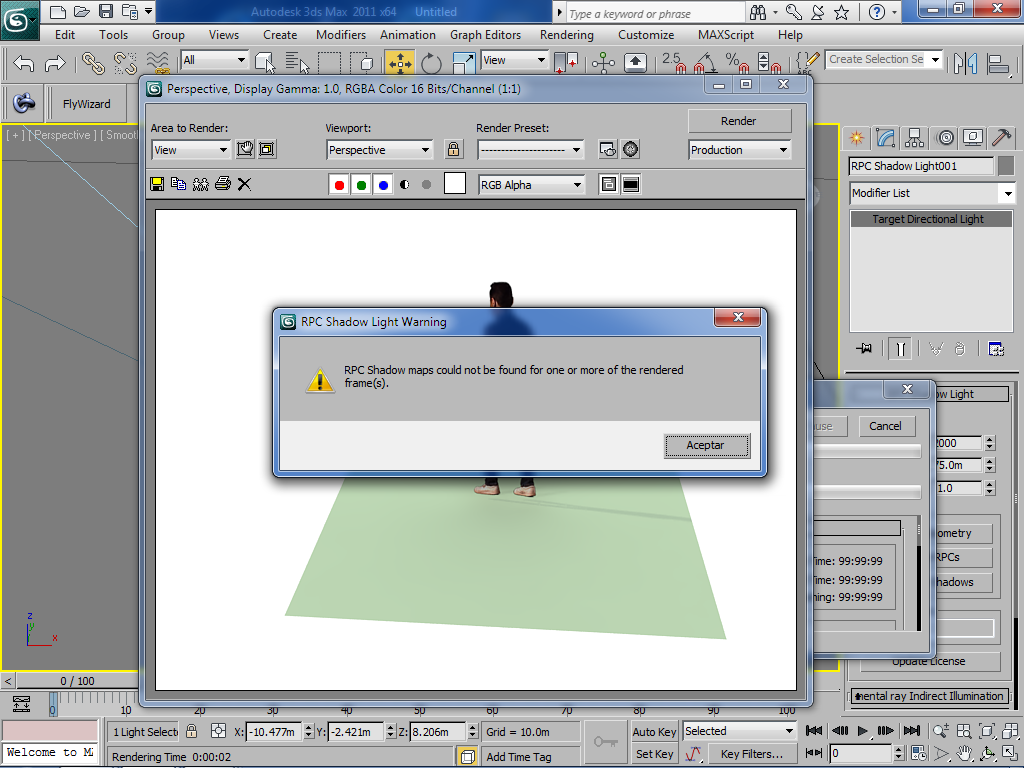Open the Utilities hammer panel tab
Screen dimensions: 1024x768
1001,138
